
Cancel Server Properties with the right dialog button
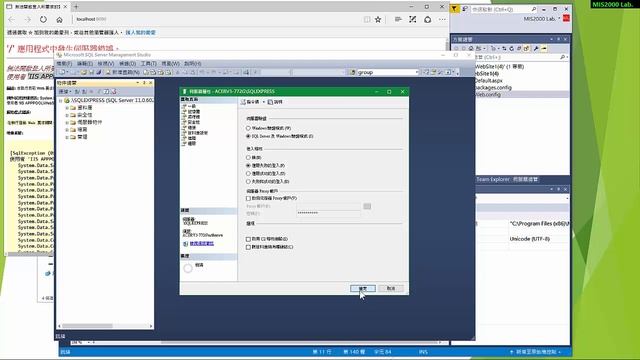[x=391, y=288]
